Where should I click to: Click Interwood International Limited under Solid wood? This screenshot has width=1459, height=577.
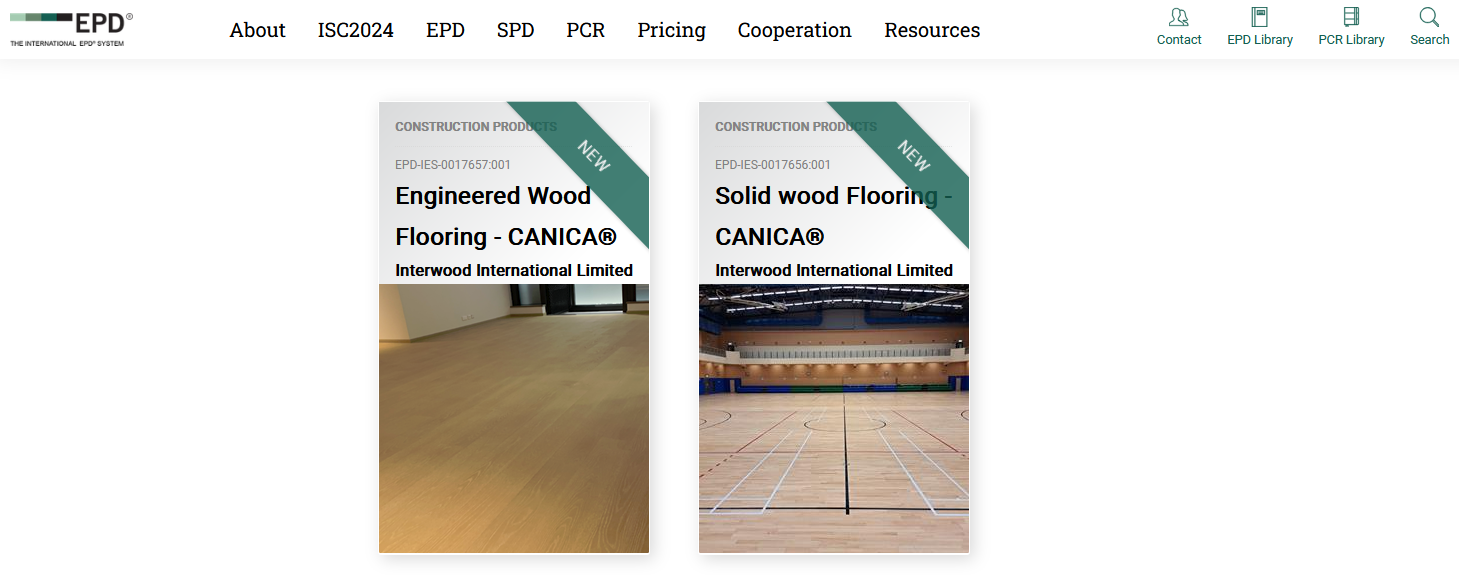[834, 270]
